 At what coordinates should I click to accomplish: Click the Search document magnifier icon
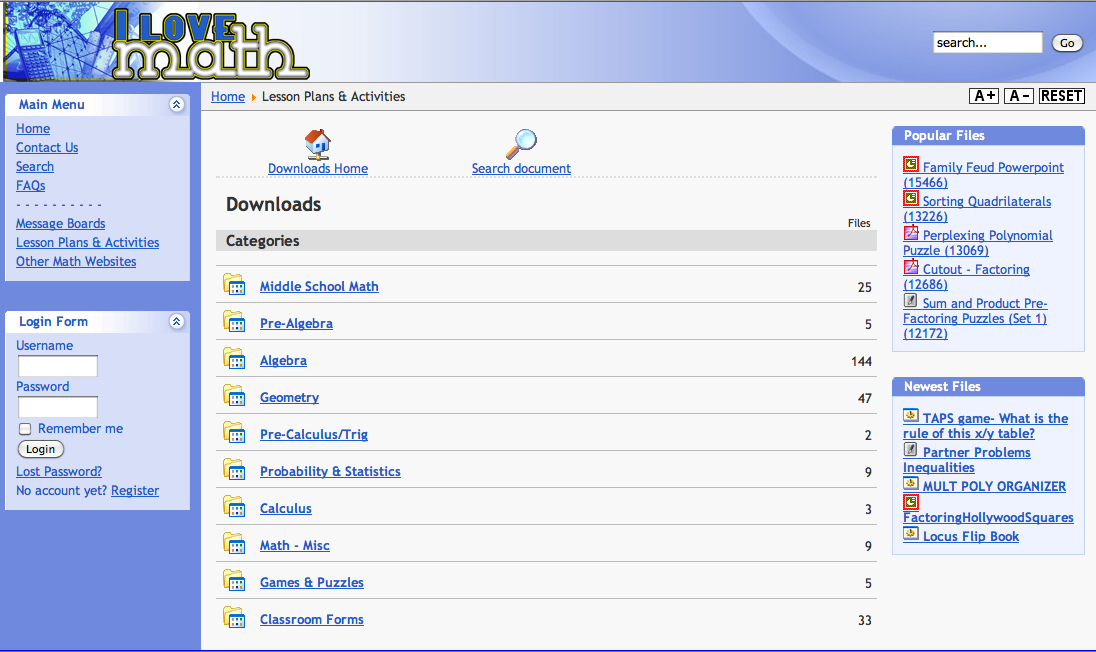521,144
